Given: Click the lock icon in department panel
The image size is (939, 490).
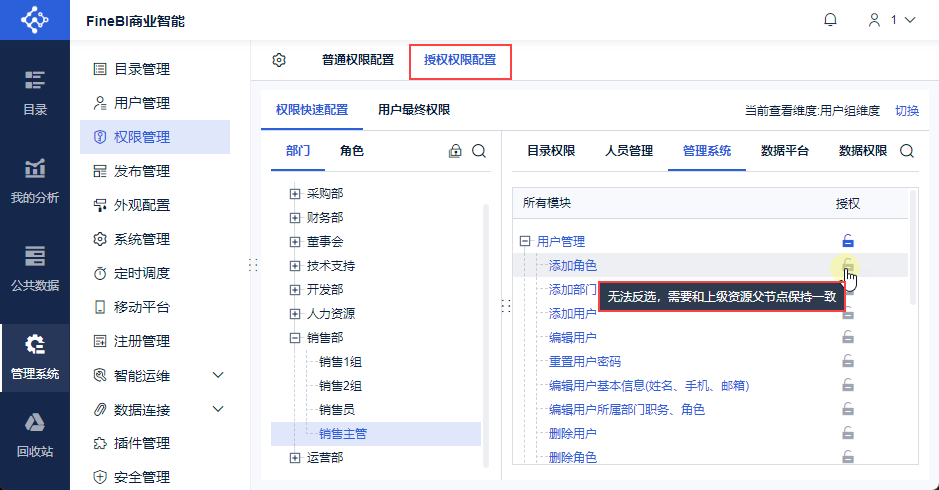Looking at the screenshot, I should click(x=455, y=151).
